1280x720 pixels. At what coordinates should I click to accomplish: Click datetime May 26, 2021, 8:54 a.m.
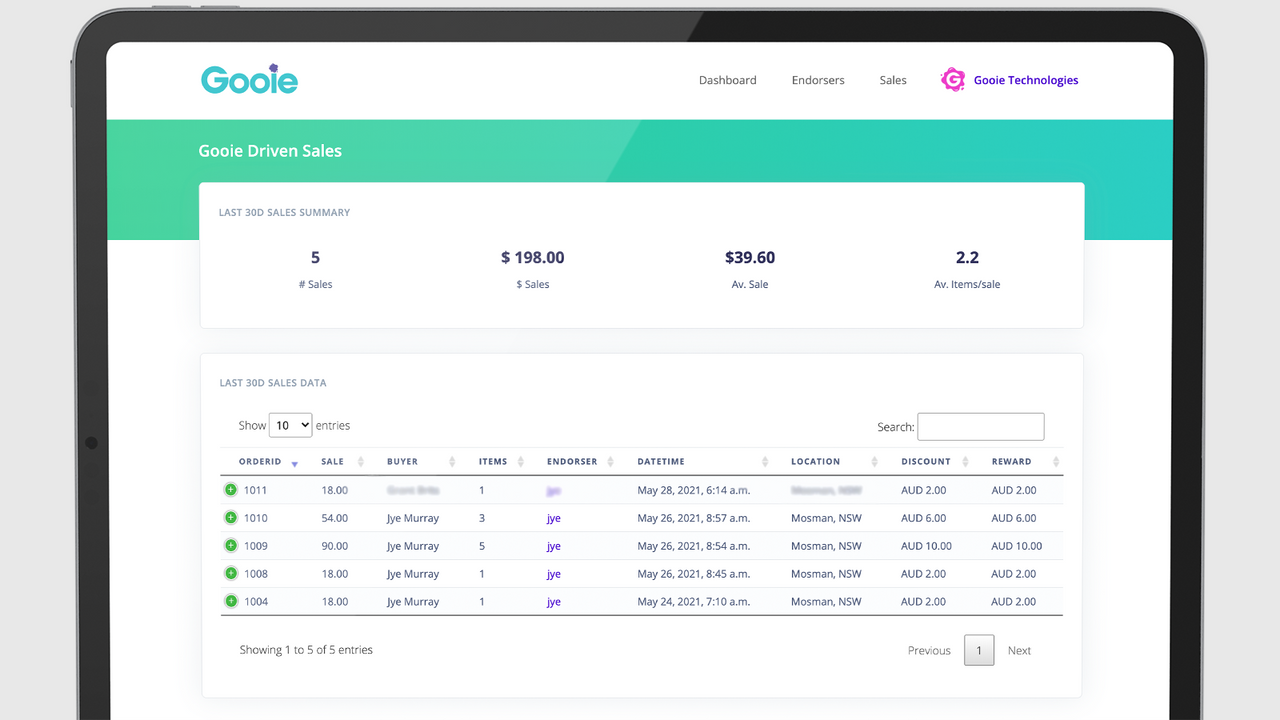pyautogui.click(x=694, y=546)
